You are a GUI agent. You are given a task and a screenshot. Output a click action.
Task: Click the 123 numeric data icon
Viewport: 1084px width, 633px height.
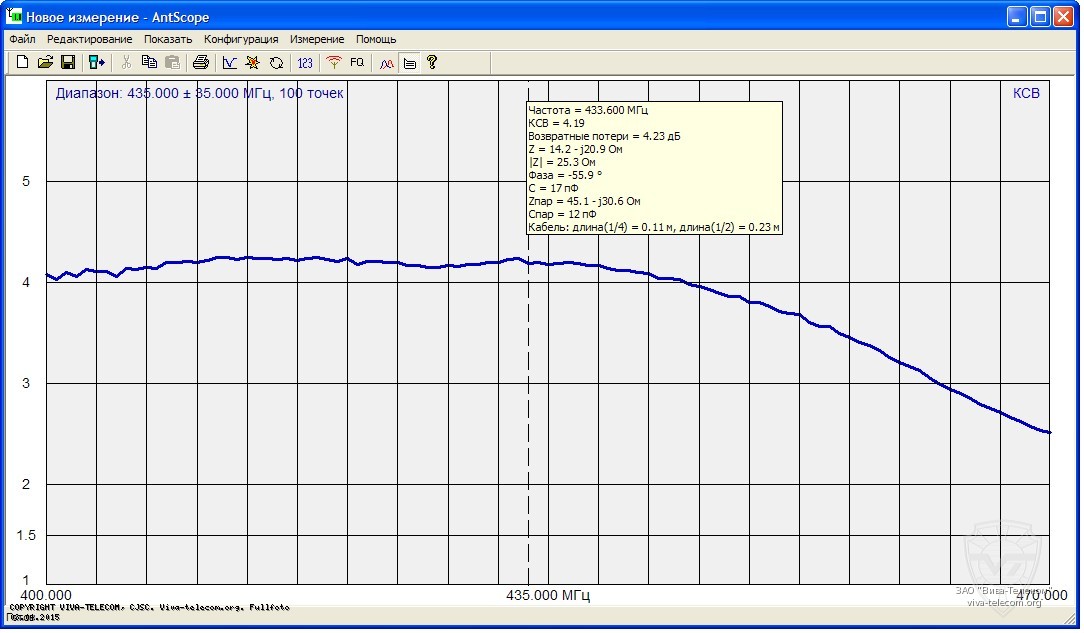pyautogui.click(x=305, y=63)
